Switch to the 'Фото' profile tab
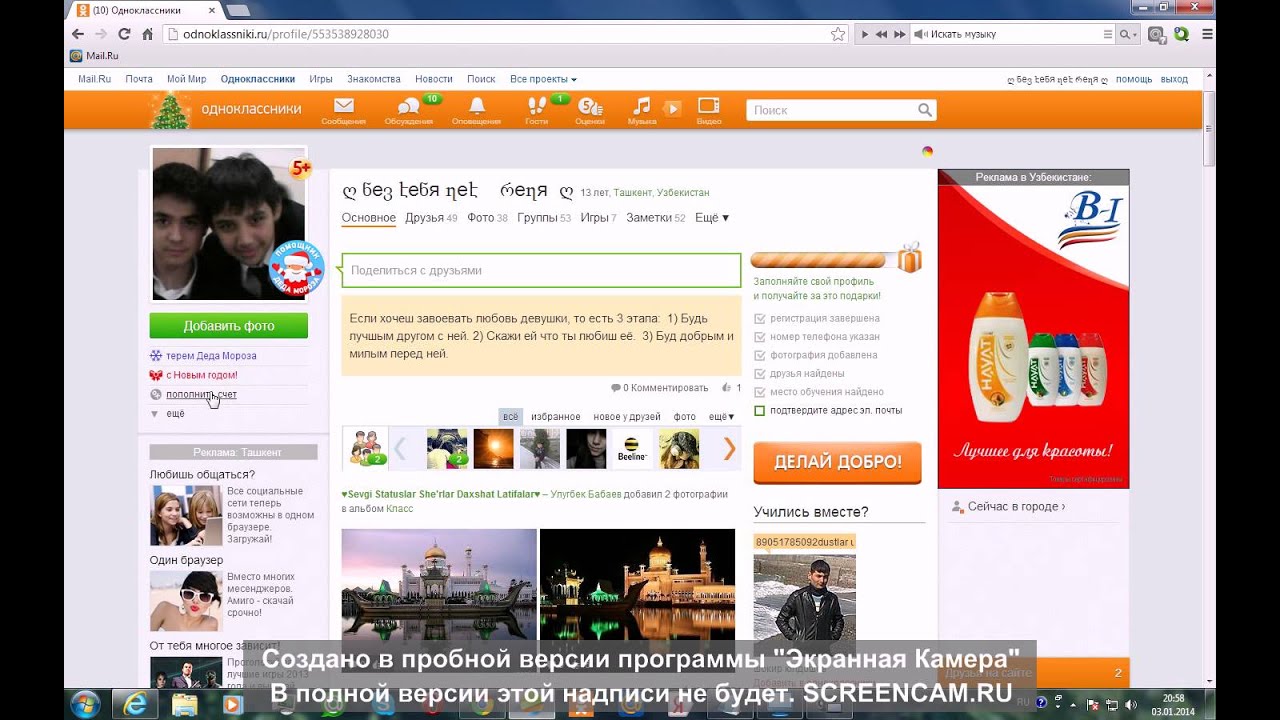The width and height of the screenshot is (1280, 720). [487, 218]
